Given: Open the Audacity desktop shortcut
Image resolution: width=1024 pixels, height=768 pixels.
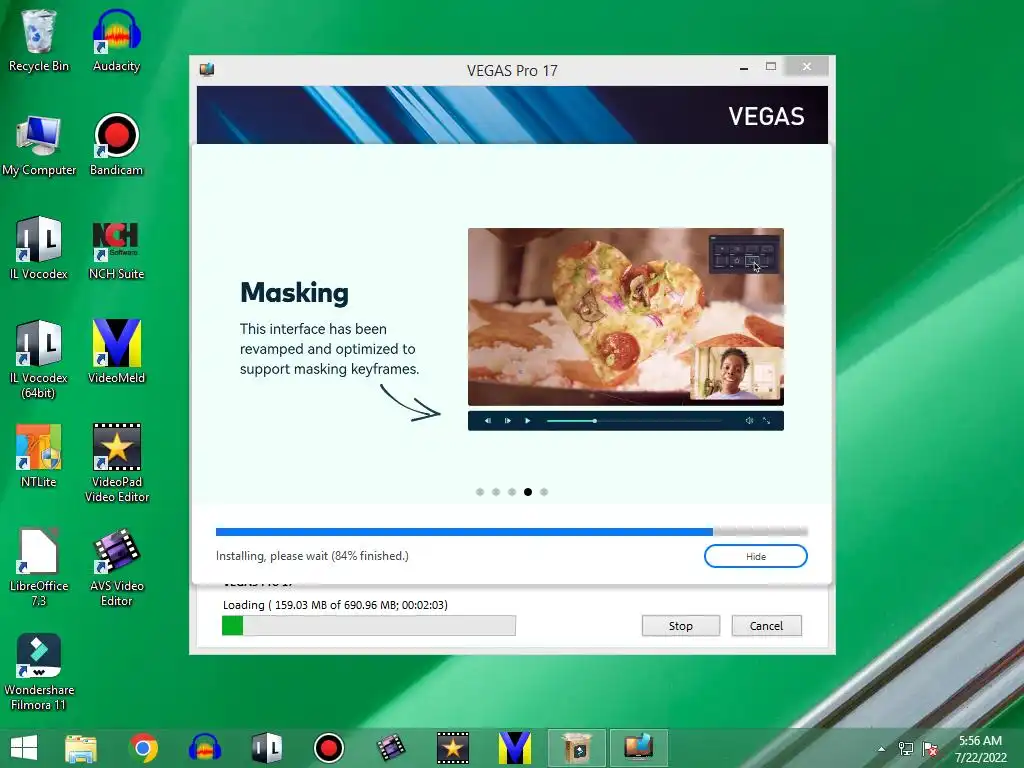Looking at the screenshot, I should 116,40.
